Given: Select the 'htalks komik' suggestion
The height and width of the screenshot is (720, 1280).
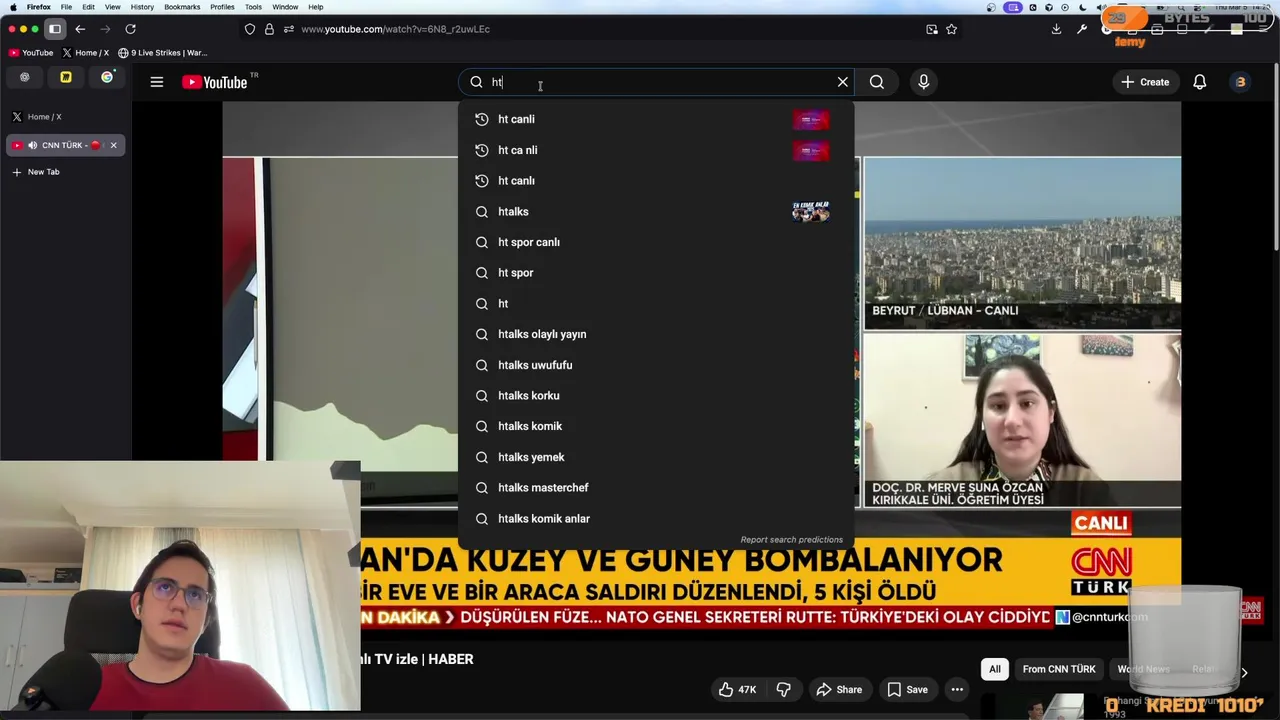Looking at the screenshot, I should 656,426.
